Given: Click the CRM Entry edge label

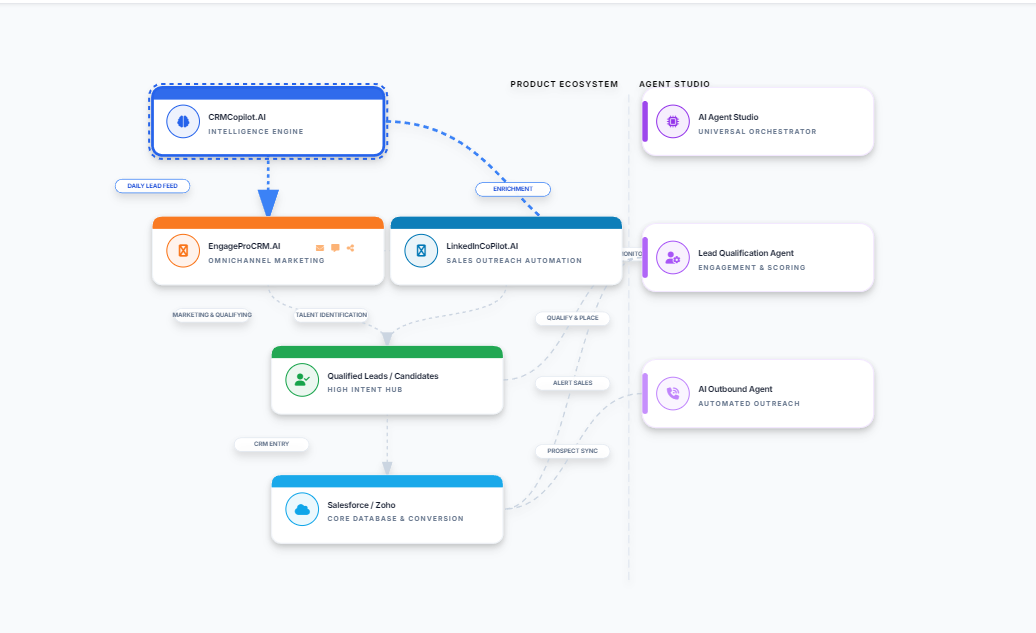Looking at the screenshot, I should (x=271, y=444).
